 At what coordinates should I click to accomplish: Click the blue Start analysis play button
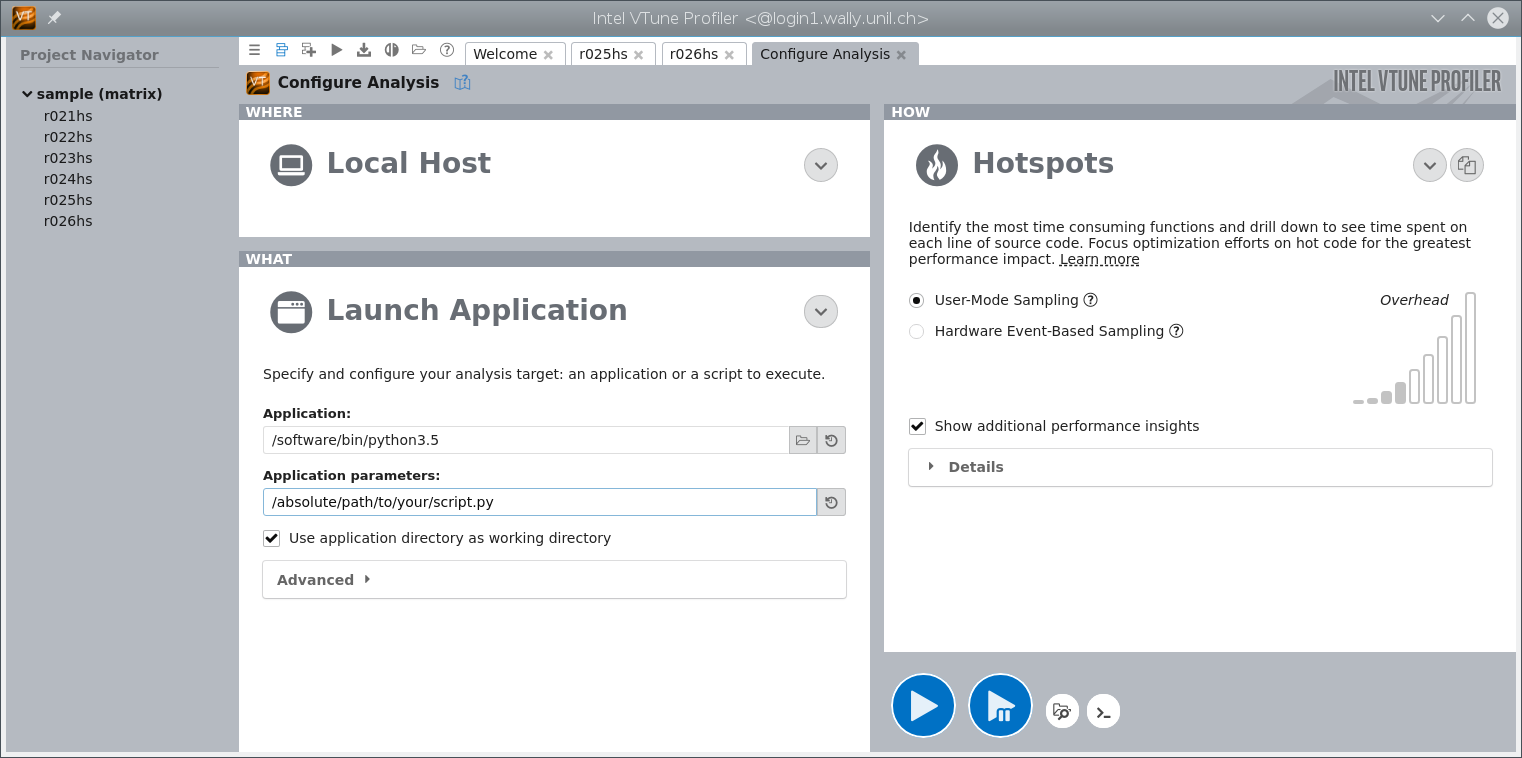pyautogui.click(x=923, y=706)
